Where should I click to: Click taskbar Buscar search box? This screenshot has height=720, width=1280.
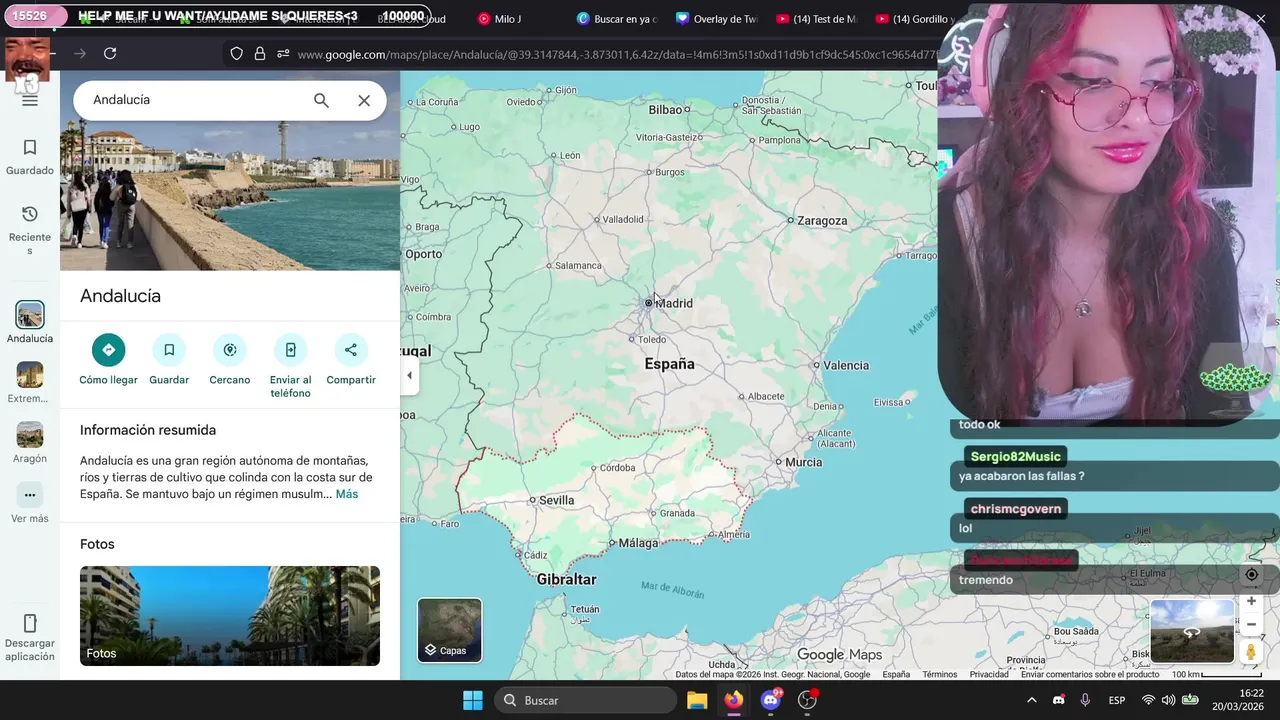click(585, 700)
